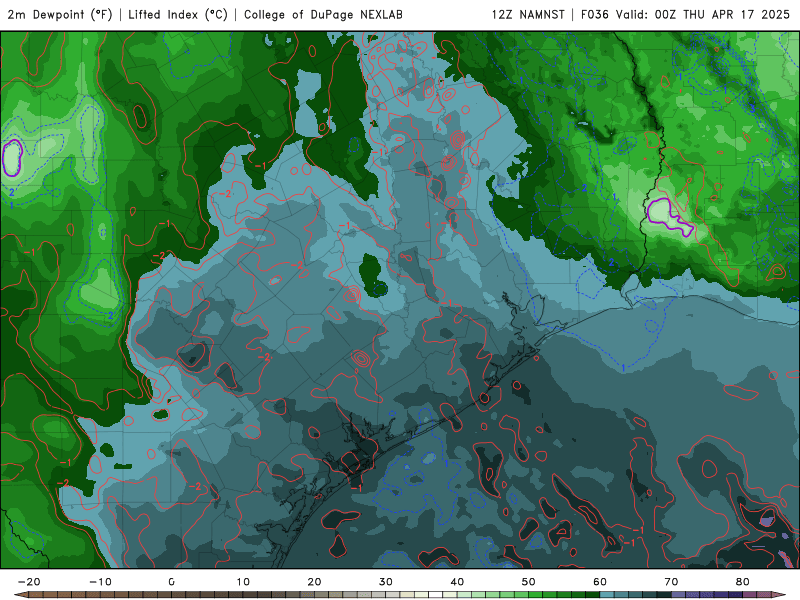Viewport: 800px width, 600px height.
Task: Click the "12Z NAMNST" model run label
Action: coord(528,15)
